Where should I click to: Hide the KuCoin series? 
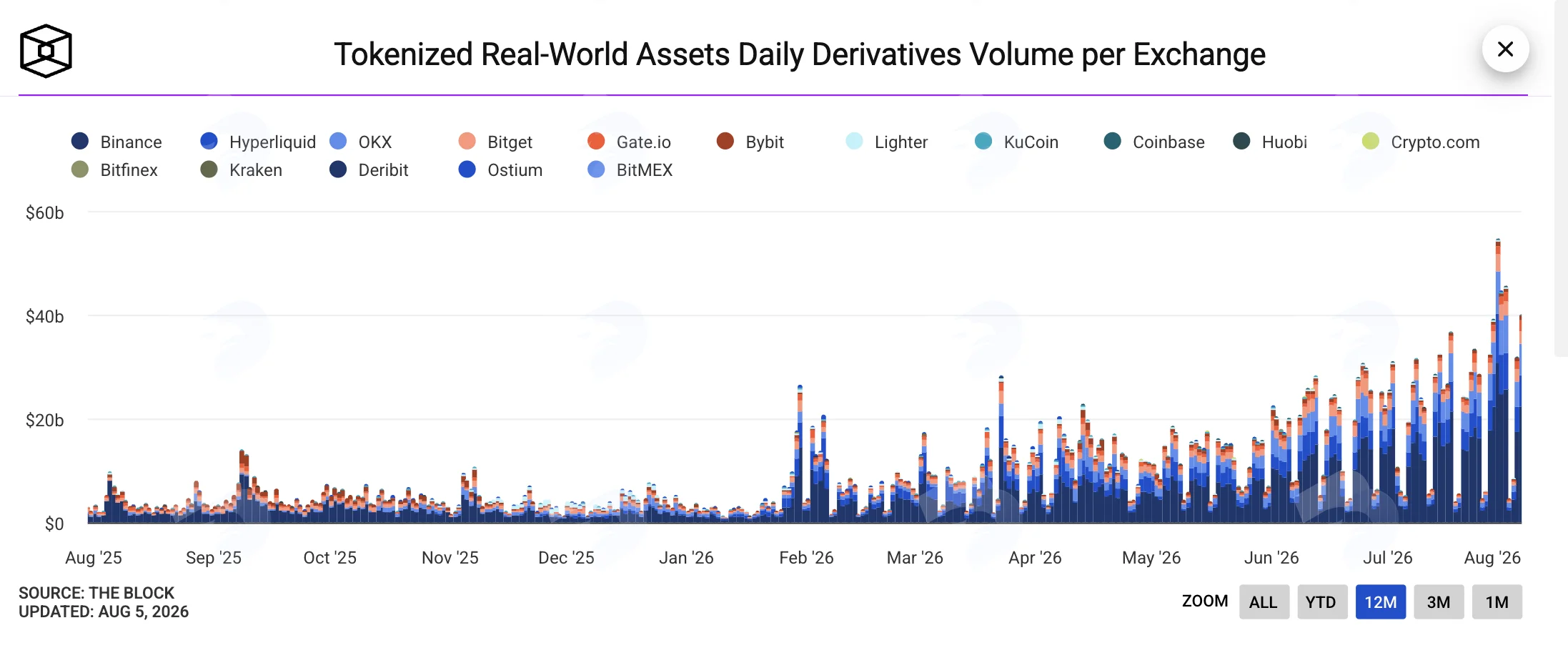pos(1017,142)
